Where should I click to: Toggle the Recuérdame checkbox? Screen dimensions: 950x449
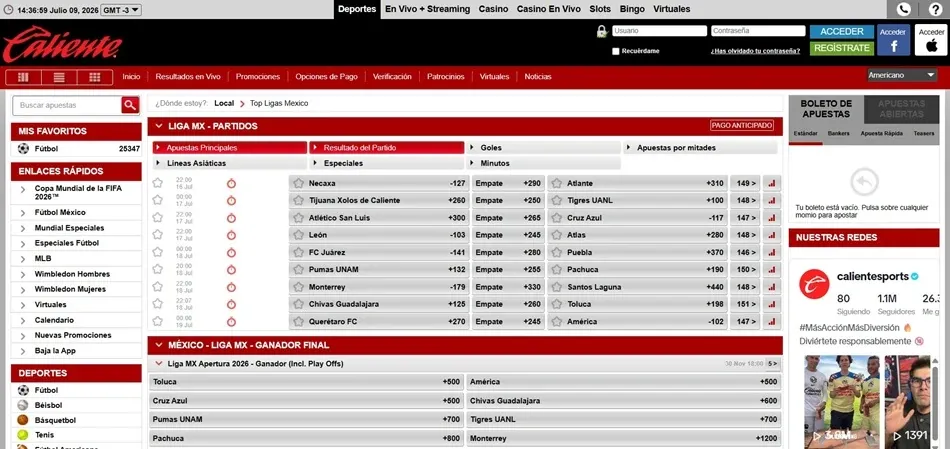616,52
